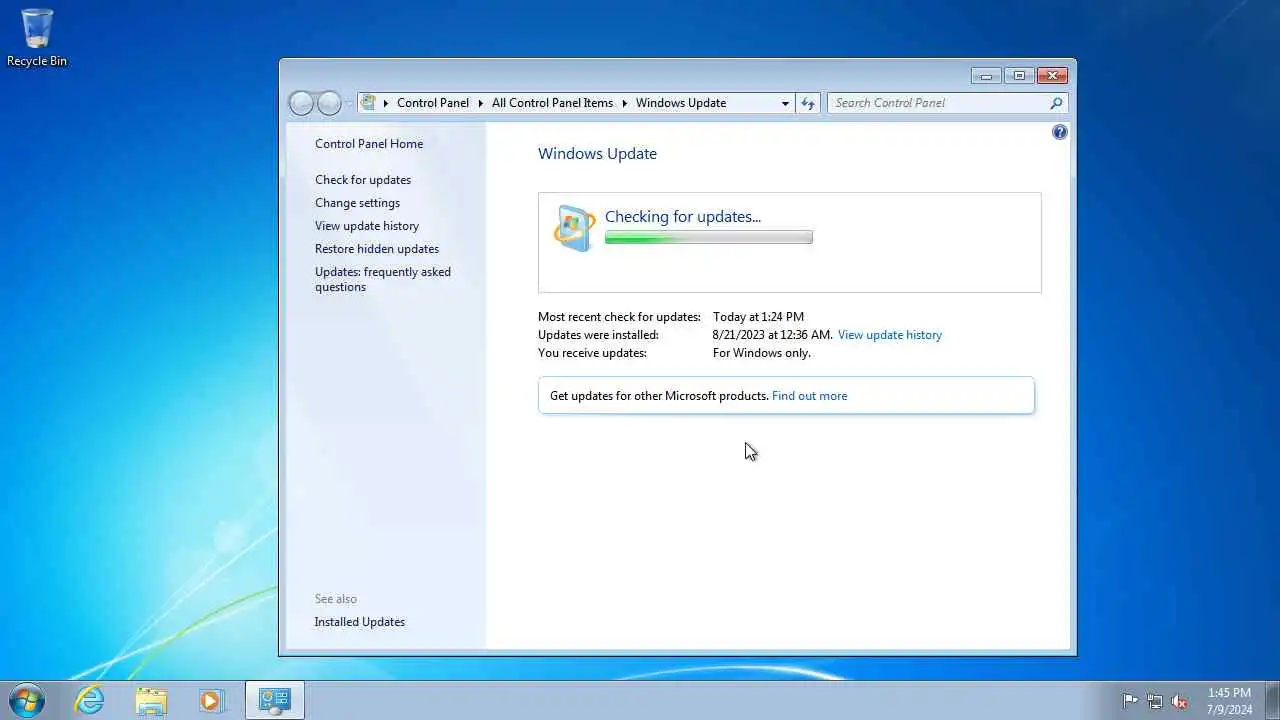Open the Recycle Bin desktop icon

click(x=37, y=38)
